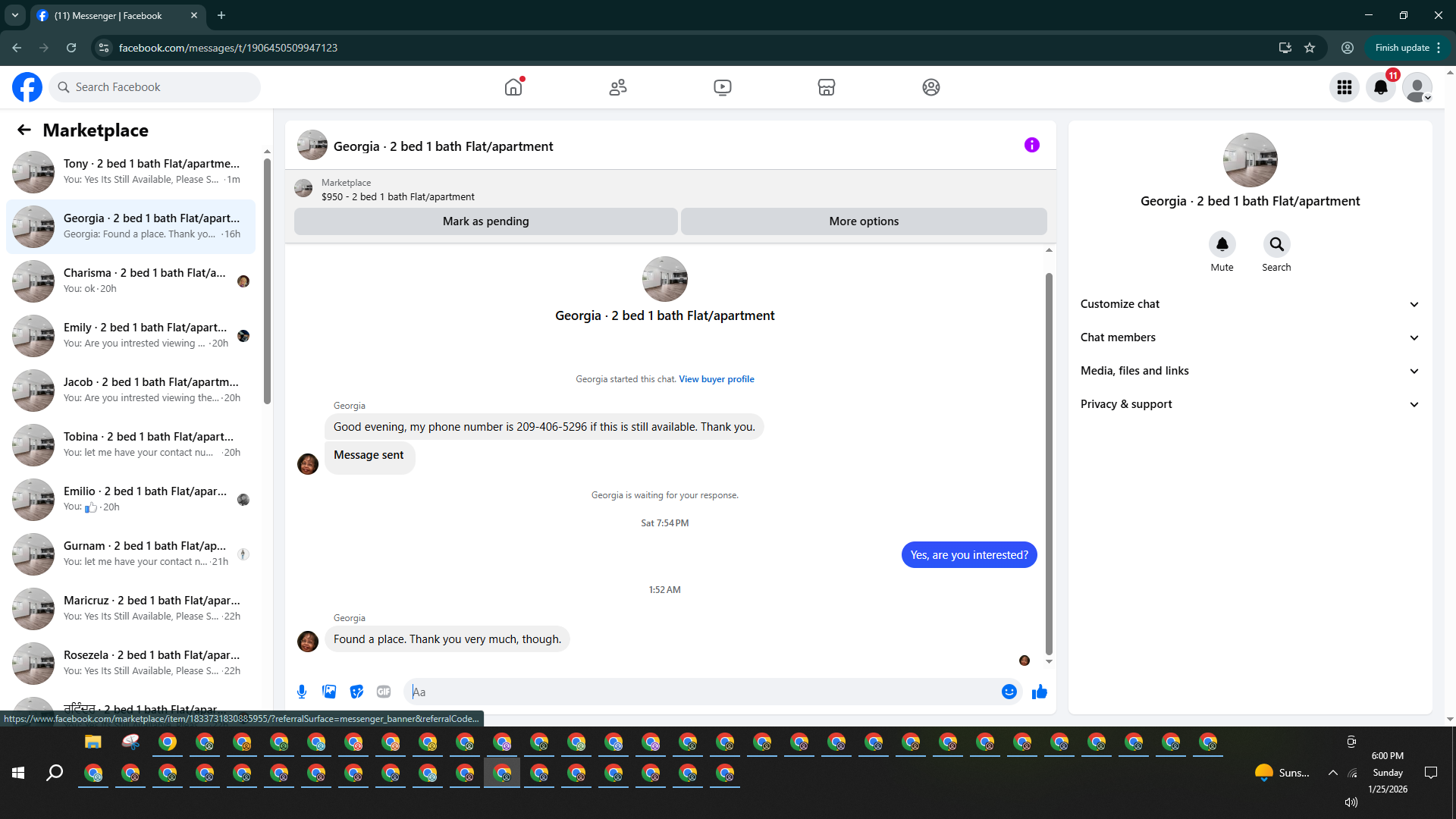Open a new browser tab

221,15
